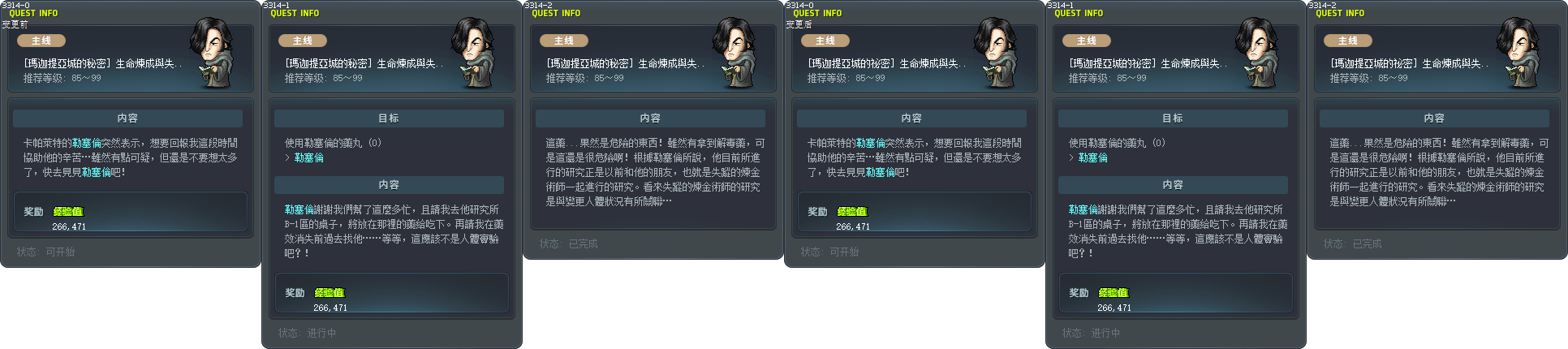The width and height of the screenshot is (1568, 349).
Task: Click the NPC portrait in the 变更后 quest panel
Action: tap(996, 53)
